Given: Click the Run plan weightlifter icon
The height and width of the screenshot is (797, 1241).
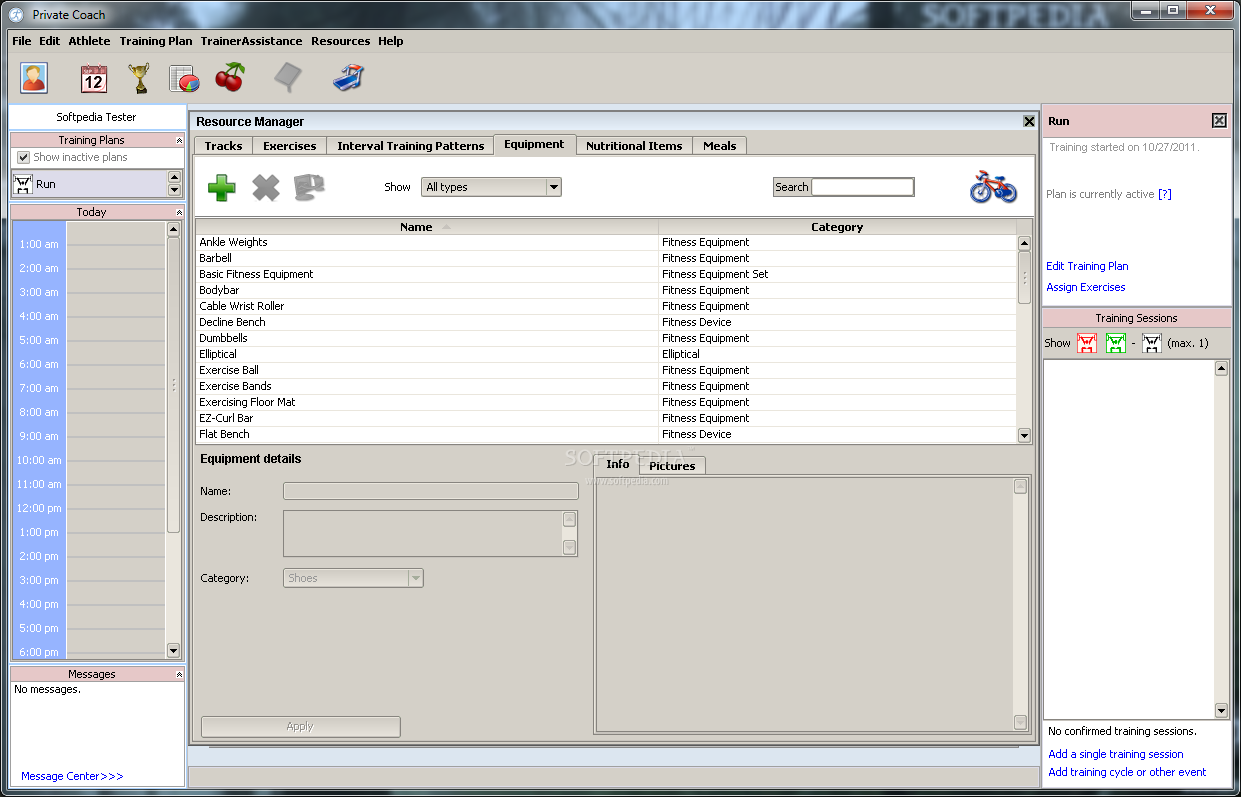Looking at the screenshot, I should coord(23,184).
